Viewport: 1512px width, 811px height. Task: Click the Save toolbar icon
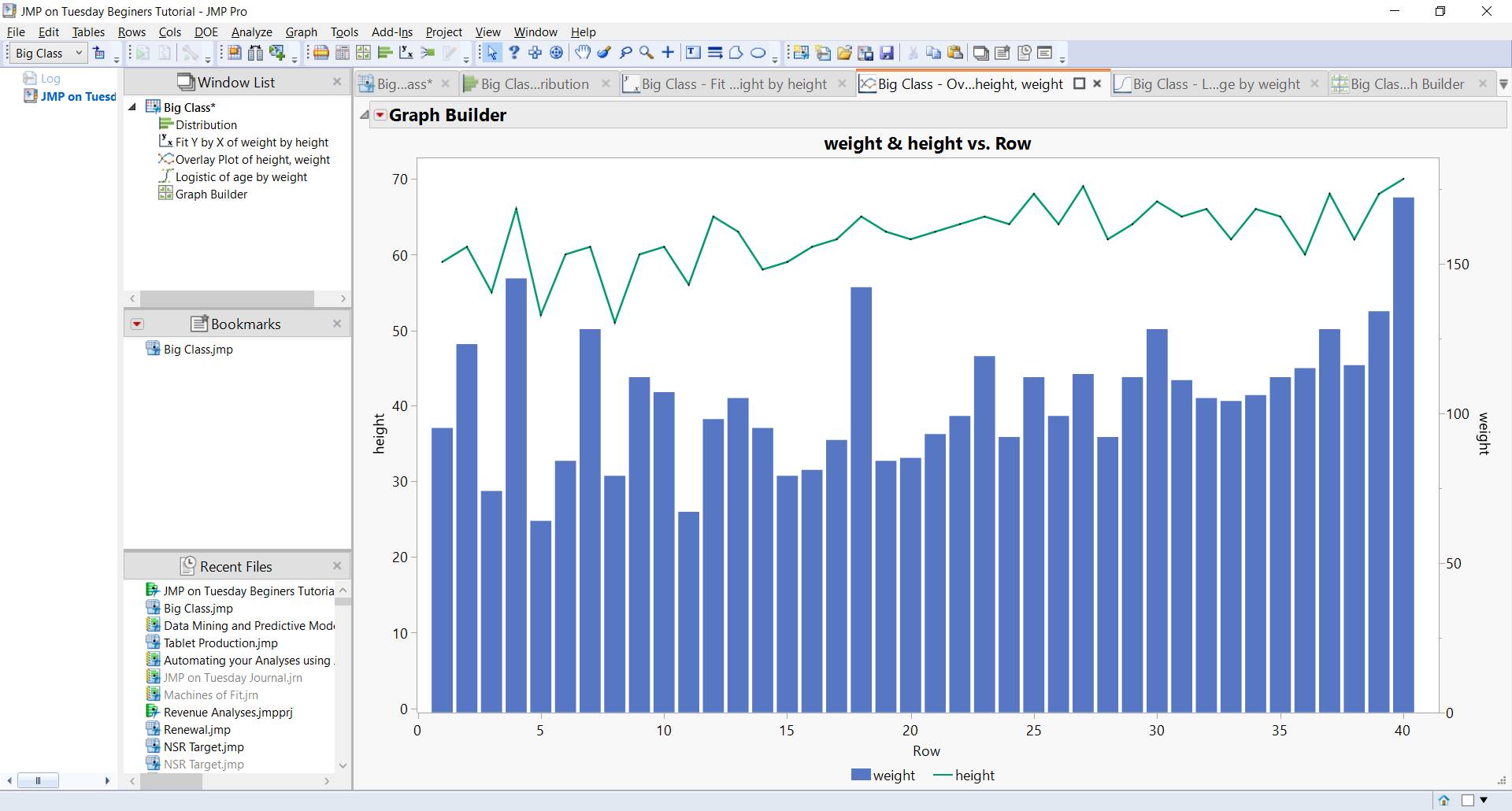pyautogui.click(x=888, y=53)
